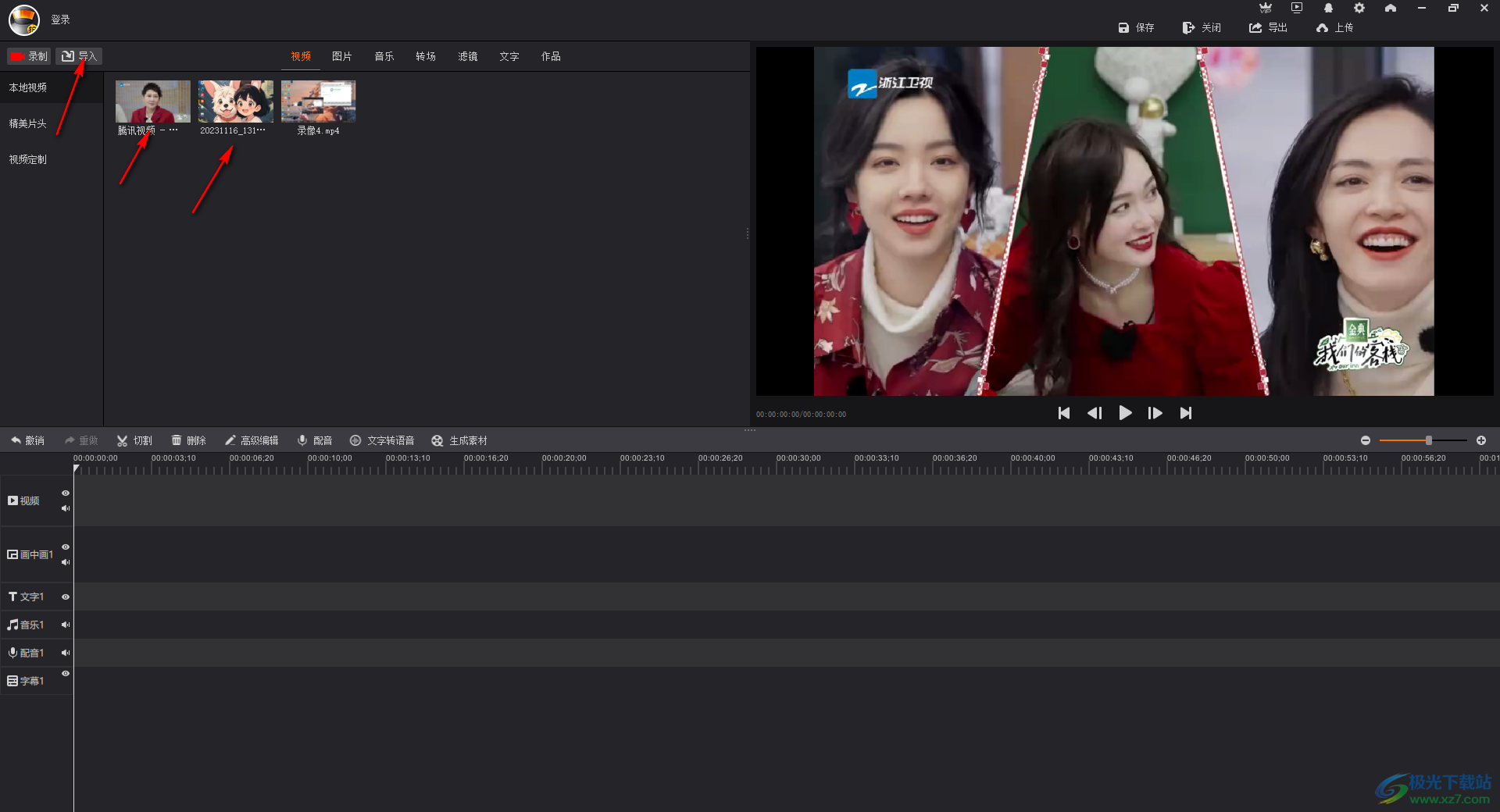Zoom out the timeline with minus icon
The width and height of the screenshot is (1500, 812).
(1366, 440)
